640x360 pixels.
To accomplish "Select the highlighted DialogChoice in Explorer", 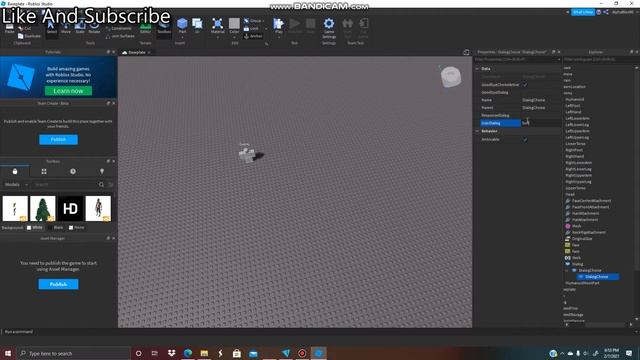I will point(597,277).
